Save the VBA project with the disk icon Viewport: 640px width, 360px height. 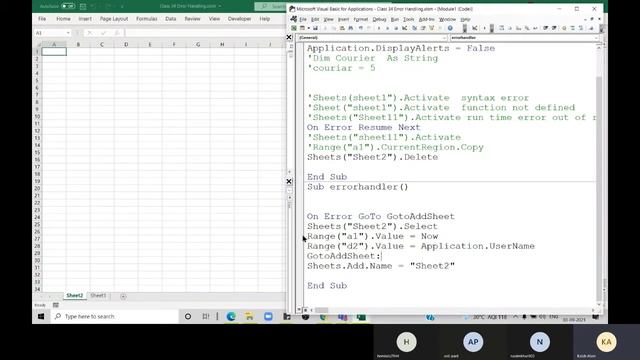[x=315, y=28]
